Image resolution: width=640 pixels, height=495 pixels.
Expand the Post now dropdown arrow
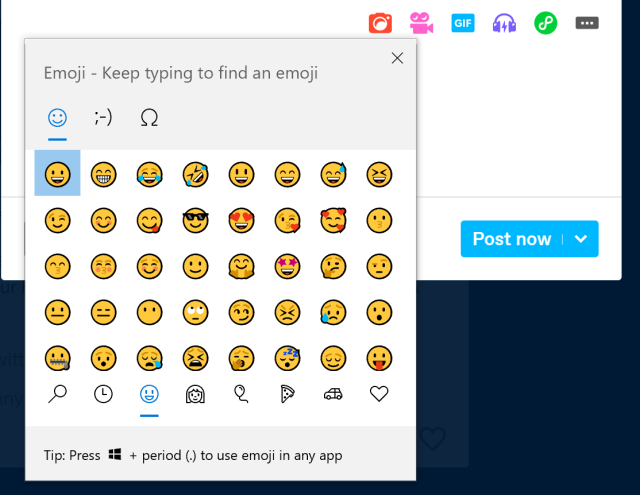582,239
